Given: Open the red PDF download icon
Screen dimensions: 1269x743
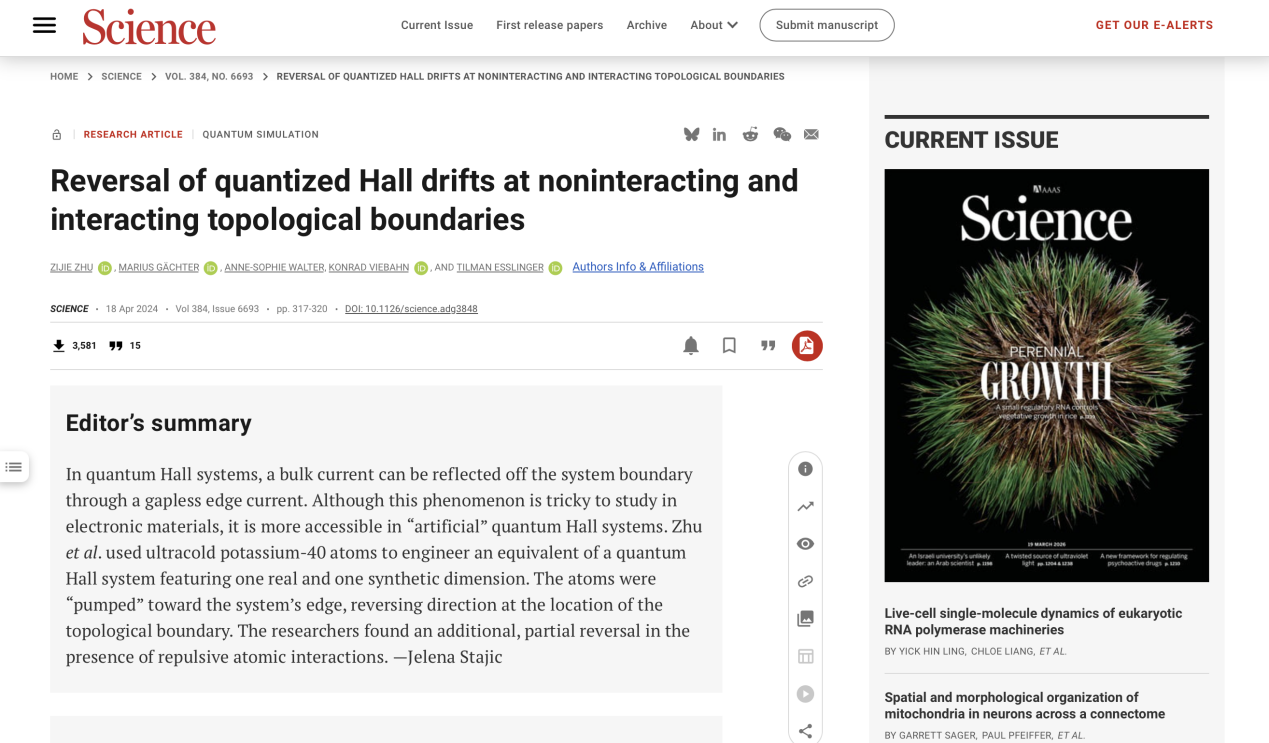Looking at the screenshot, I should [x=807, y=346].
